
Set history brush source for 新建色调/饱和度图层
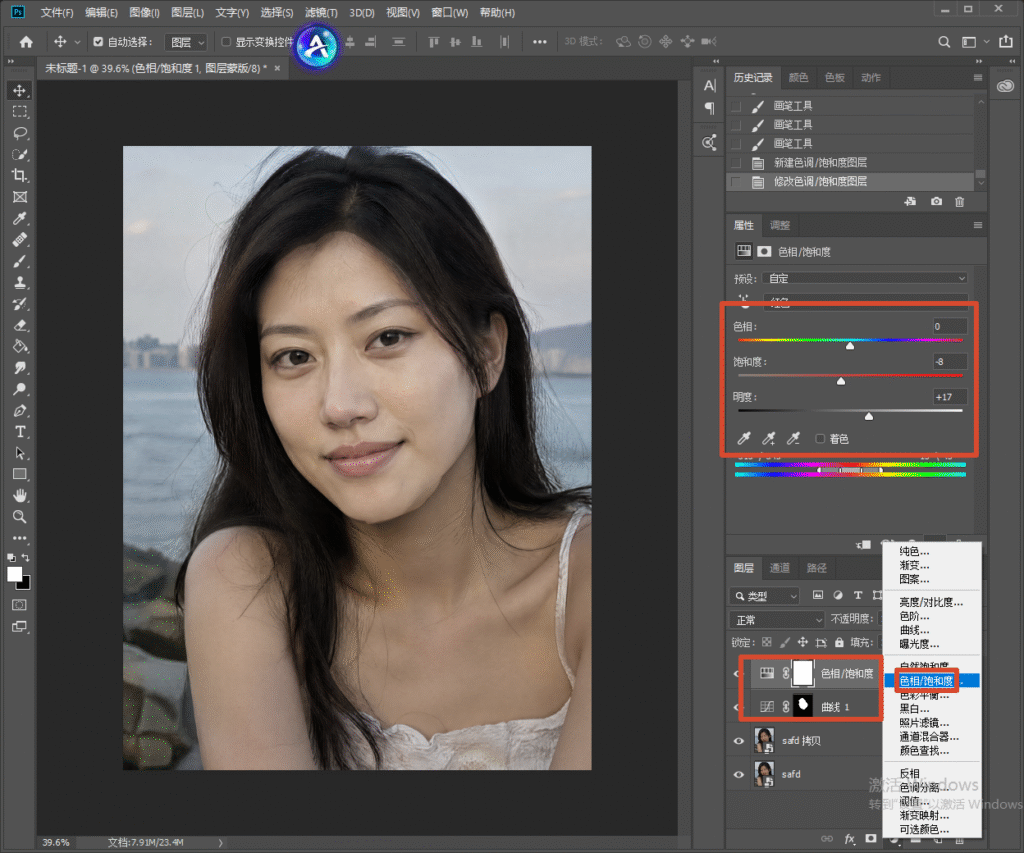click(736, 163)
